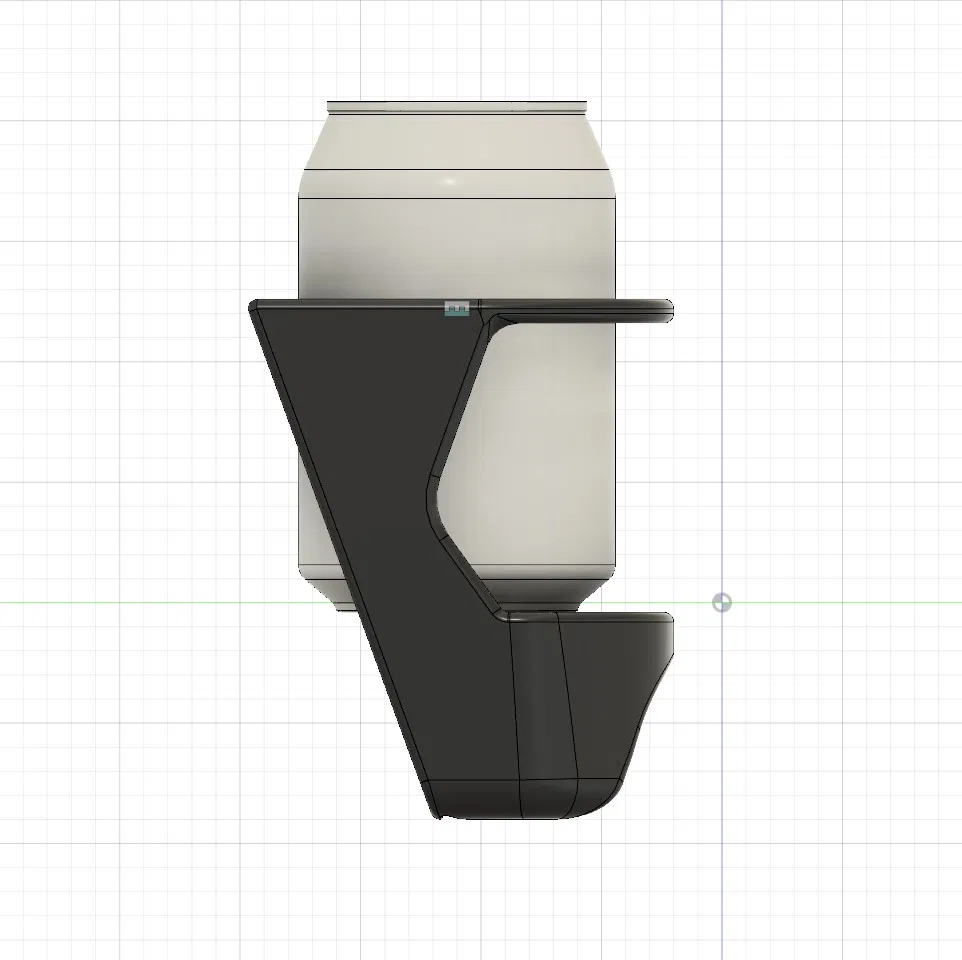Image resolution: width=962 pixels, height=960 pixels.
Task: Click the teal joint glyph on holder
Action: [456, 309]
